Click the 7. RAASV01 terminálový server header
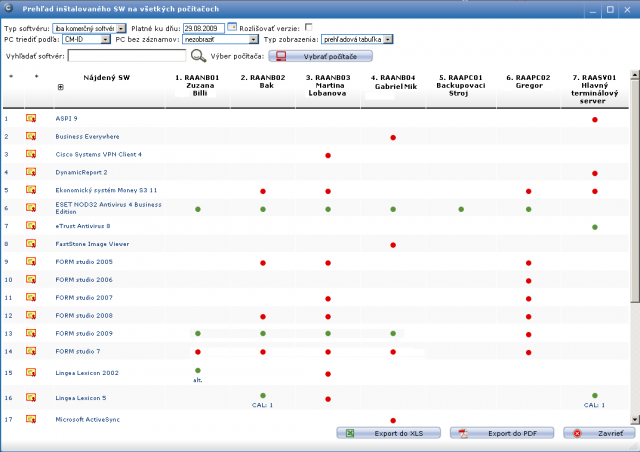 coord(594,89)
